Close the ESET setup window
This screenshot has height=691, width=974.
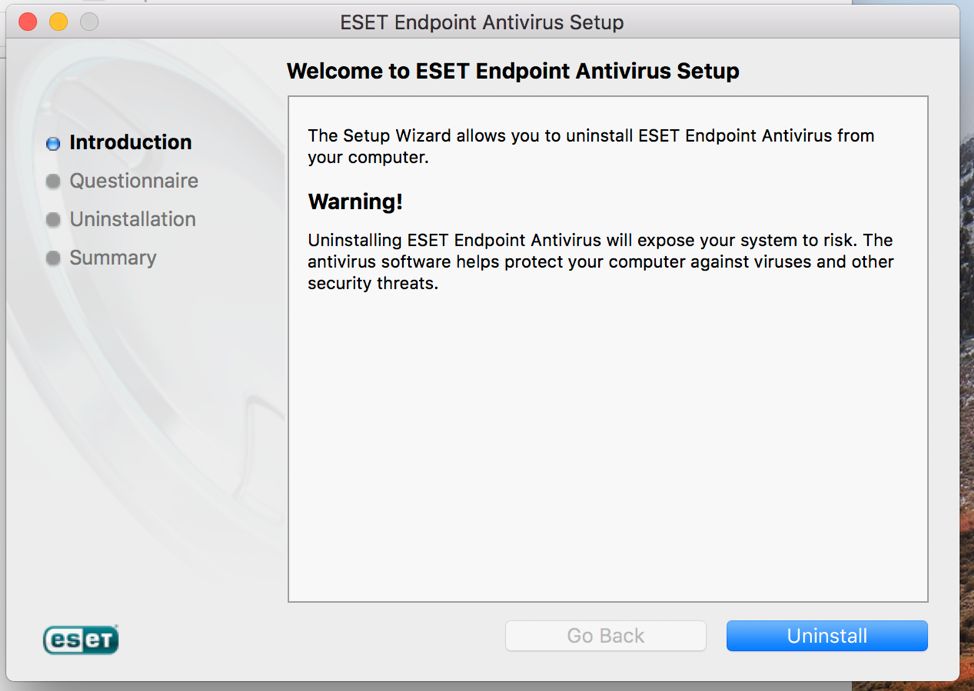tap(28, 22)
